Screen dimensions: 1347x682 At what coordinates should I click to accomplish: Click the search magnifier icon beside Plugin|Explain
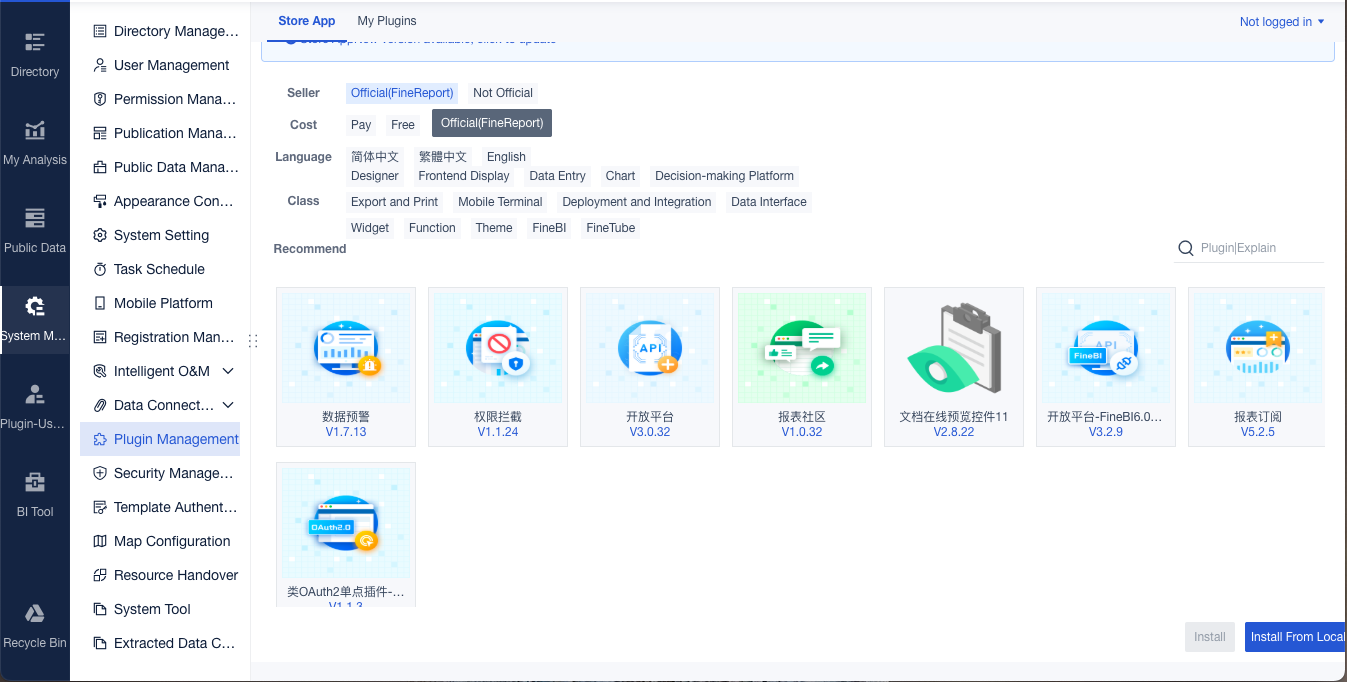click(x=1186, y=248)
